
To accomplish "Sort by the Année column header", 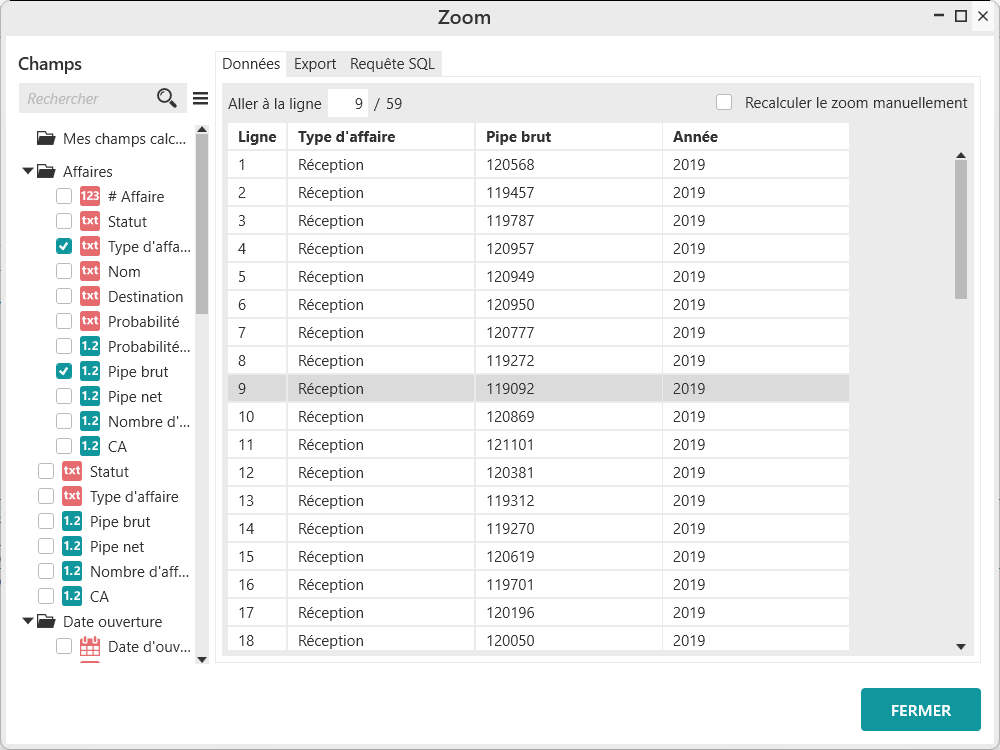I will (695, 137).
